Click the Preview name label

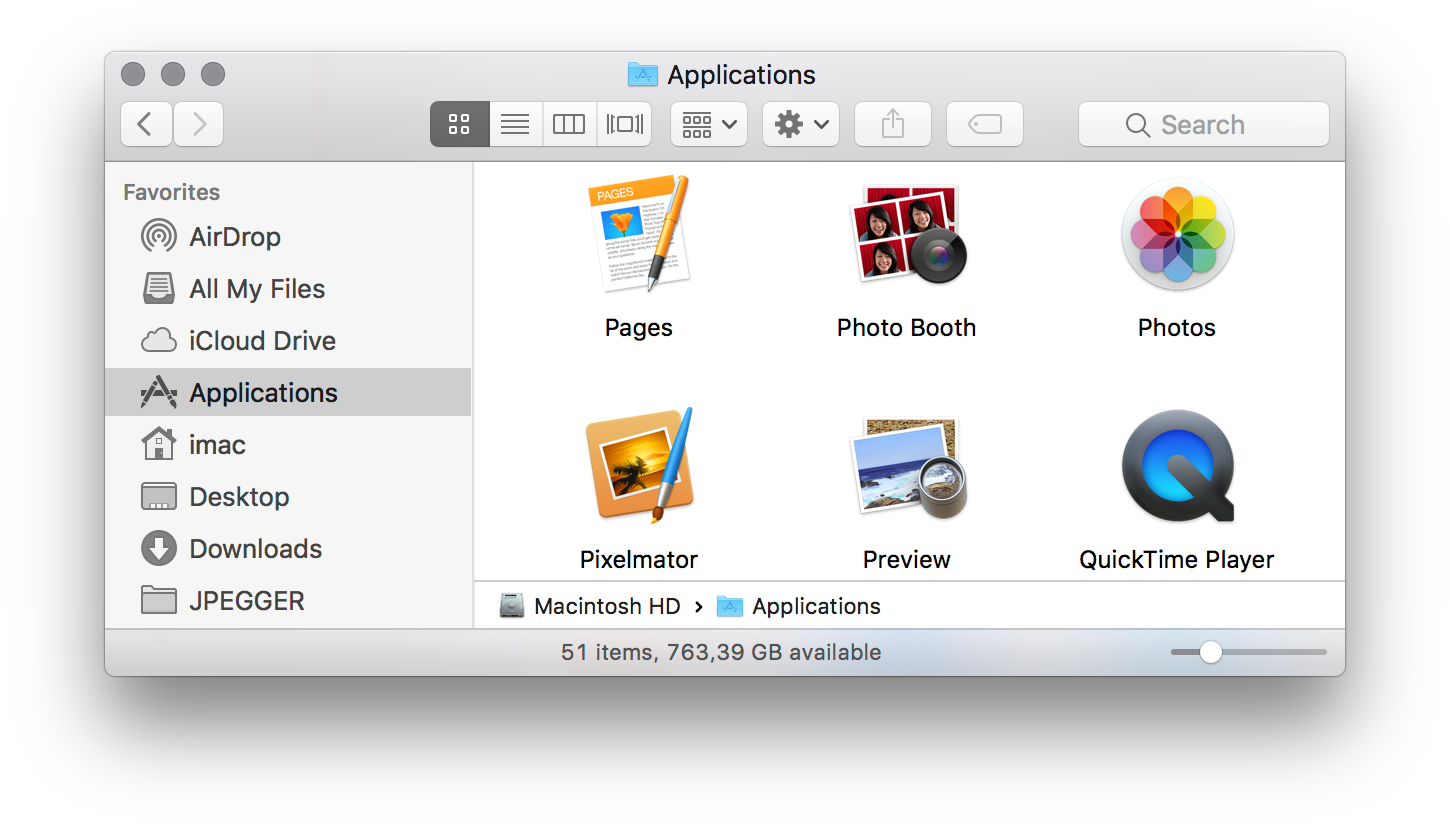(907, 560)
